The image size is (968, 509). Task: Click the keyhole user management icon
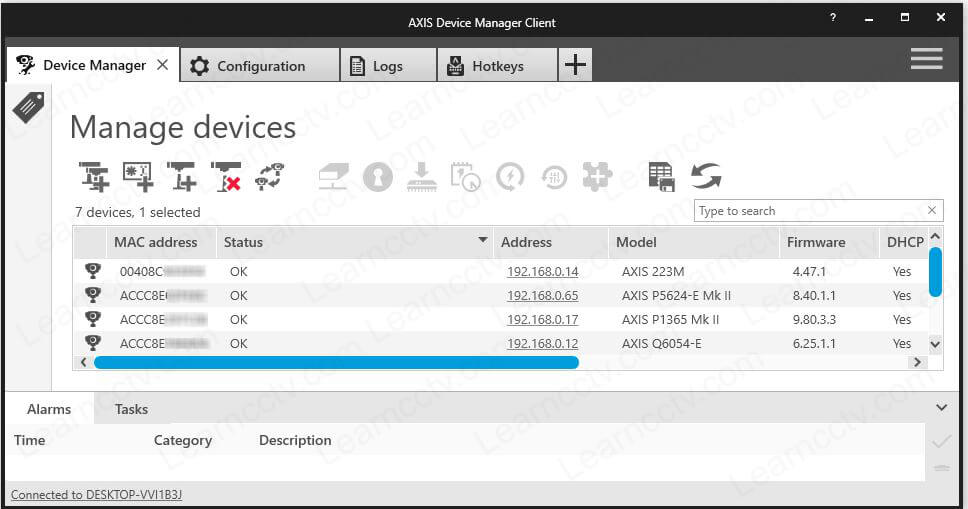point(377,177)
